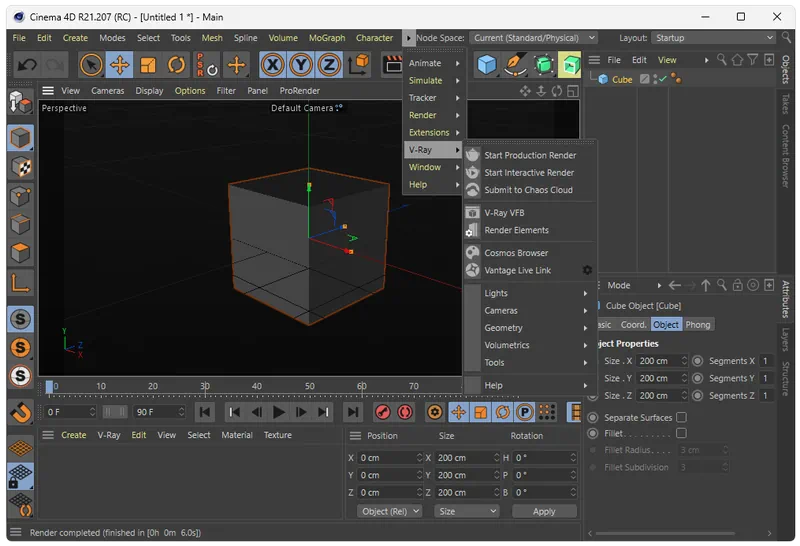Click the coordinate system cube icon
800x546 pixels.
[359, 65]
